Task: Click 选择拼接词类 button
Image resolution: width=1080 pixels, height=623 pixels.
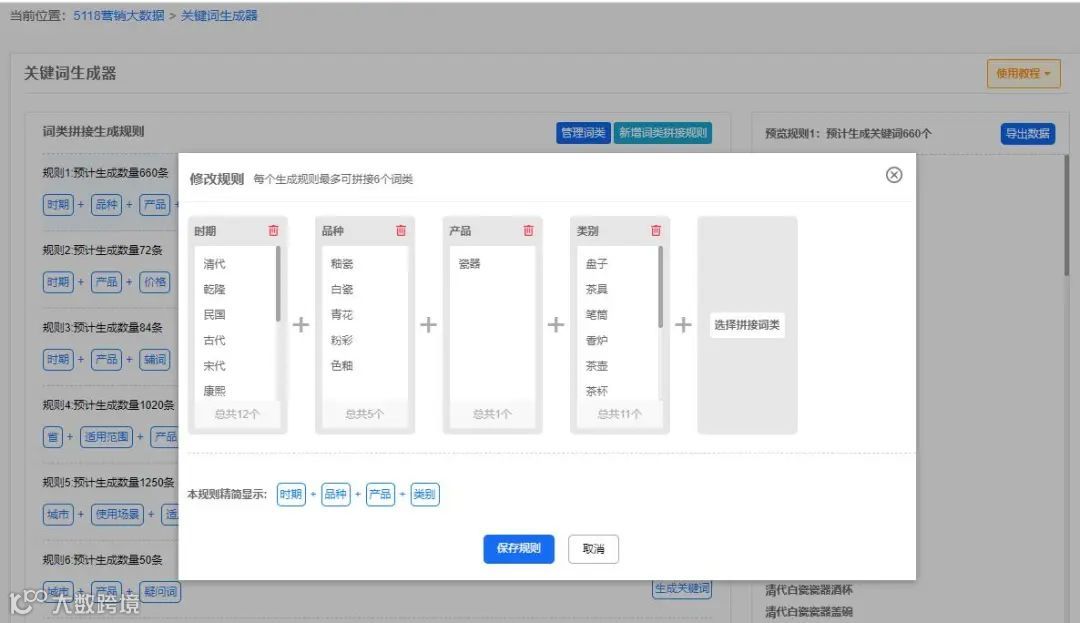Action: 747,325
